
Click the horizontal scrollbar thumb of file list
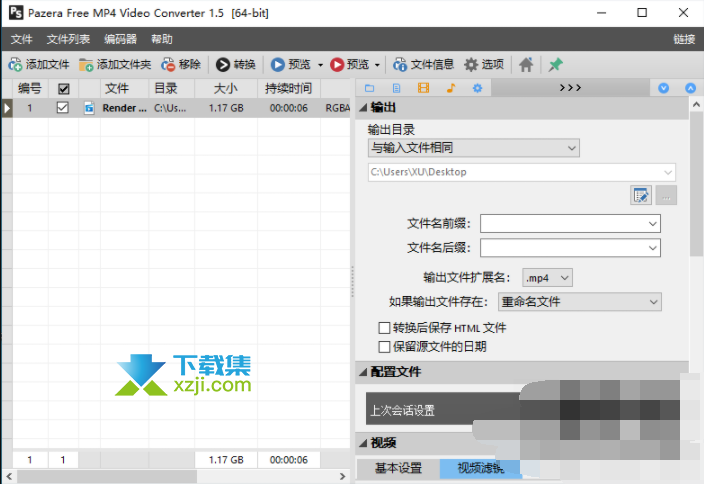point(107,476)
